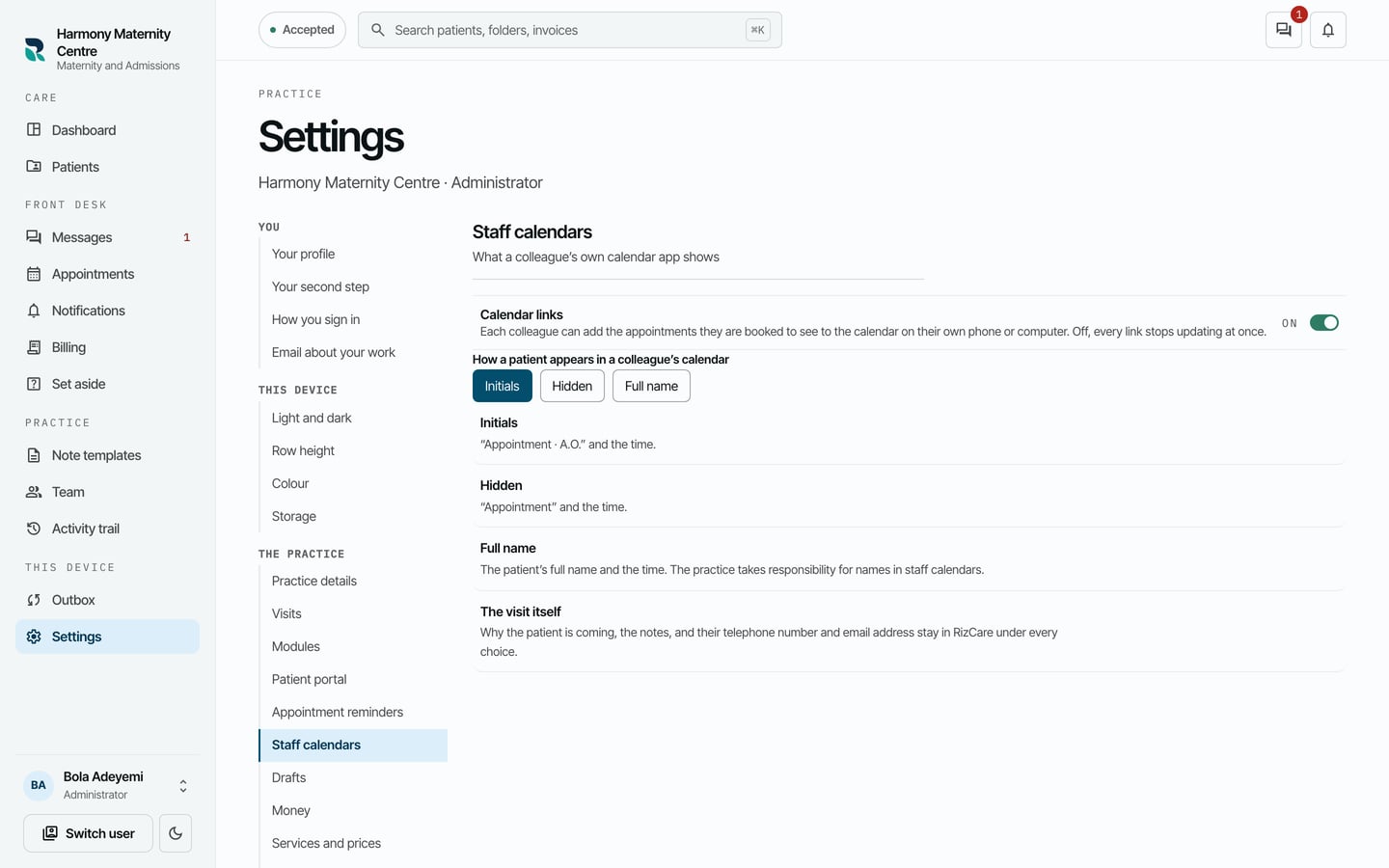Image resolution: width=1389 pixels, height=868 pixels.
Task: Open Dashboard icon in sidebar
Action: point(34,129)
